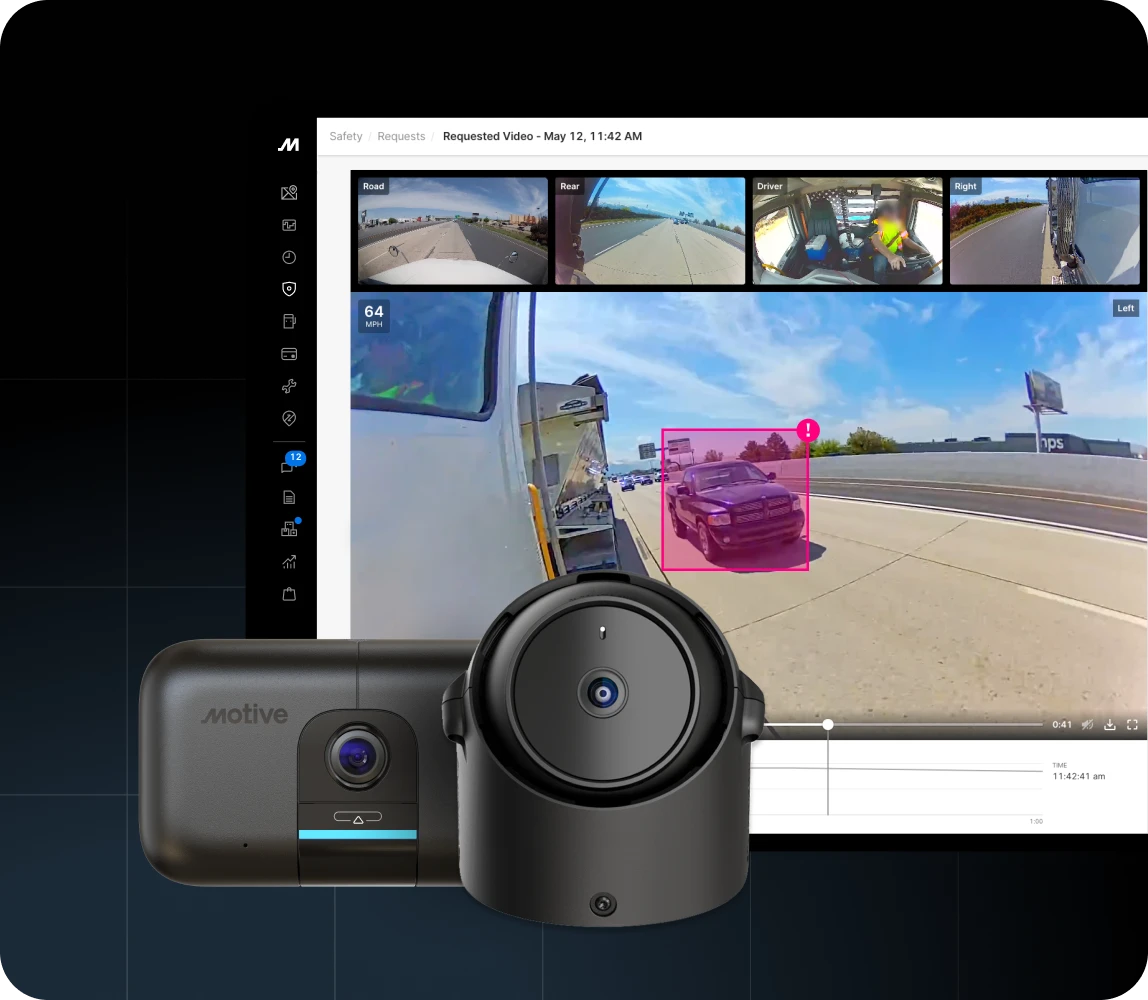The height and width of the screenshot is (1000, 1148).
Task: Open the card payment sidebar icon
Action: (289, 354)
